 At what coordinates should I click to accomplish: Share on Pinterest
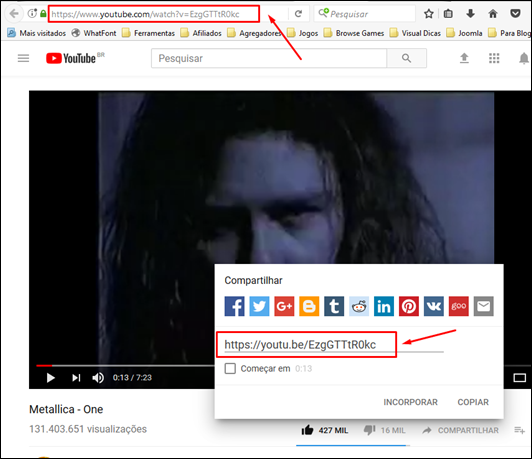click(x=409, y=306)
